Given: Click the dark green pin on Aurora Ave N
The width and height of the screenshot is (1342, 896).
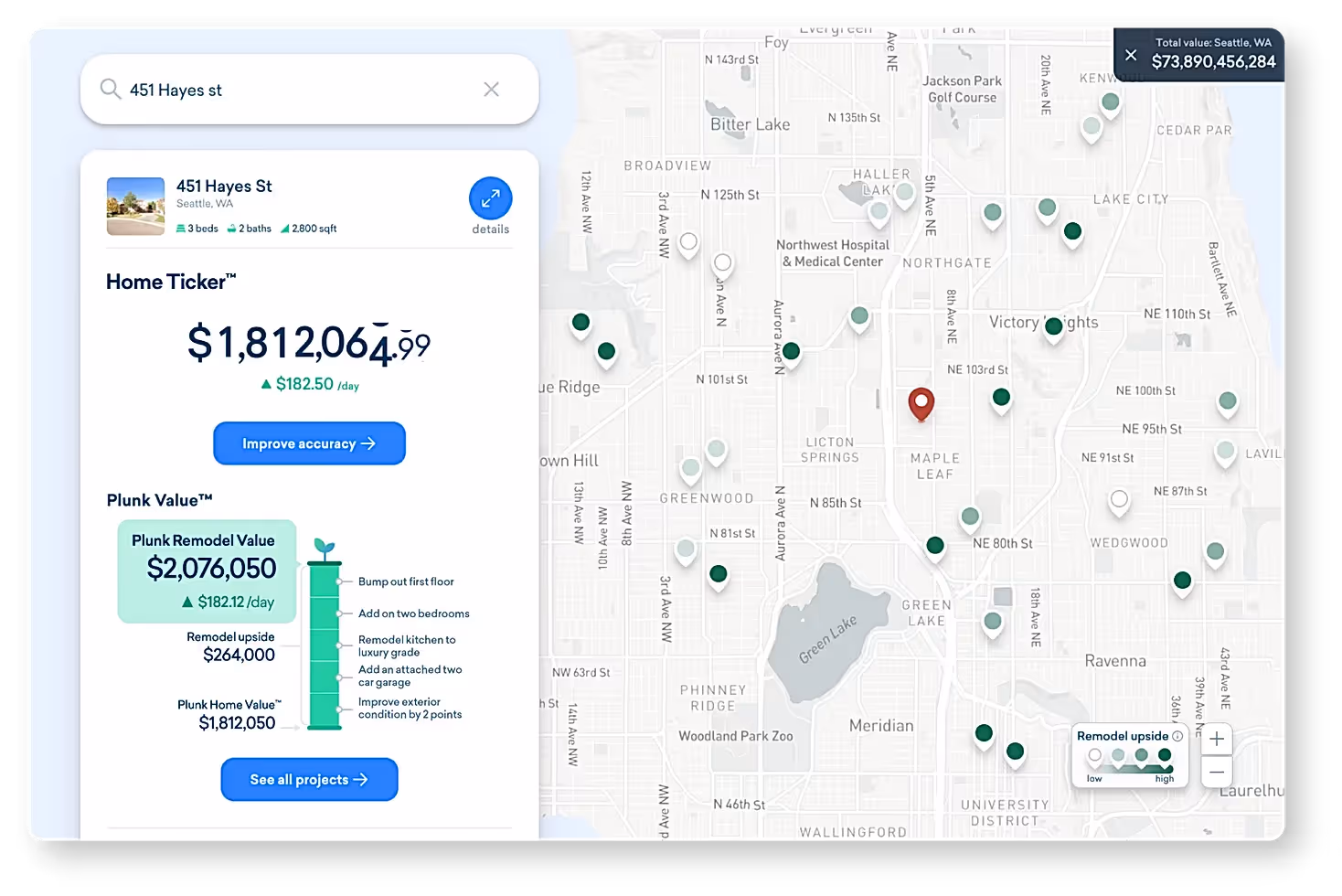Looking at the screenshot, I should point(792,354).
